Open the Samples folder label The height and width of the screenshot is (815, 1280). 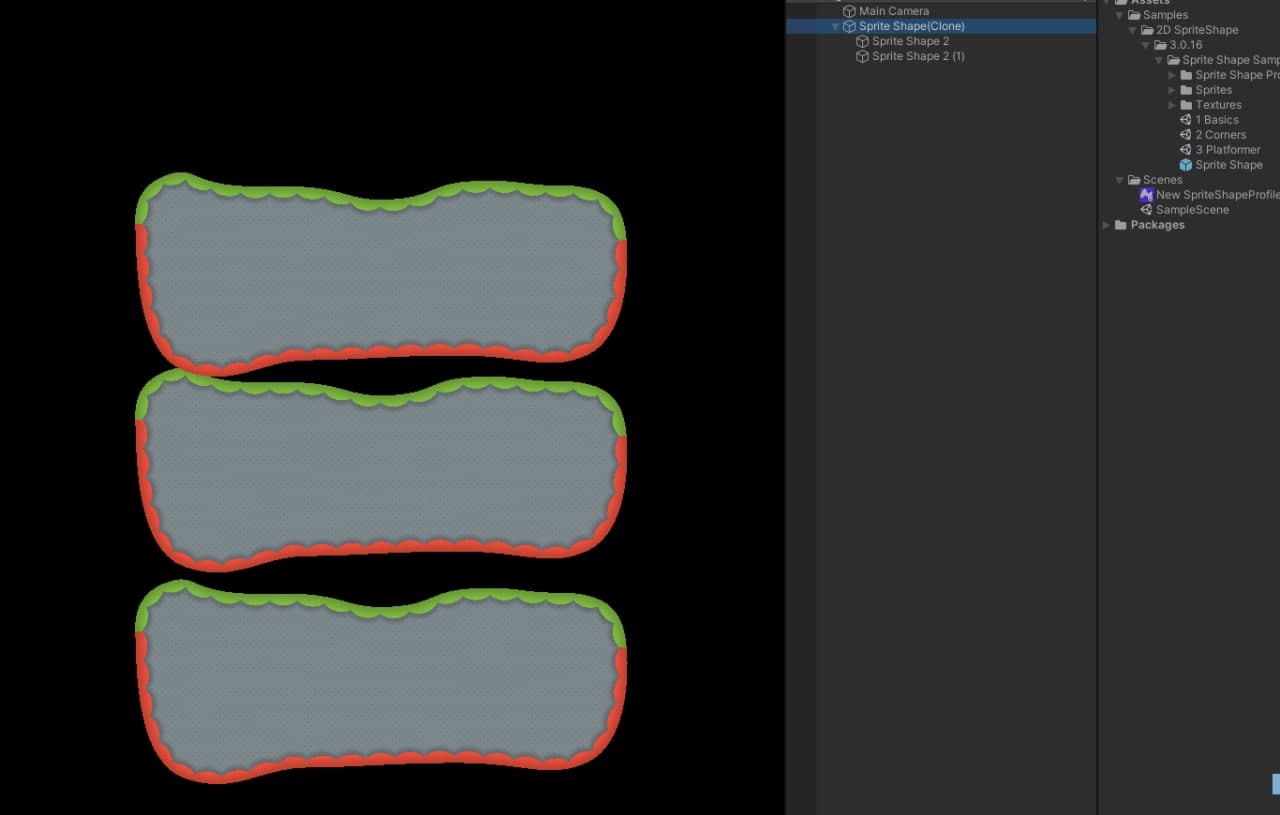pos(1165,15)
